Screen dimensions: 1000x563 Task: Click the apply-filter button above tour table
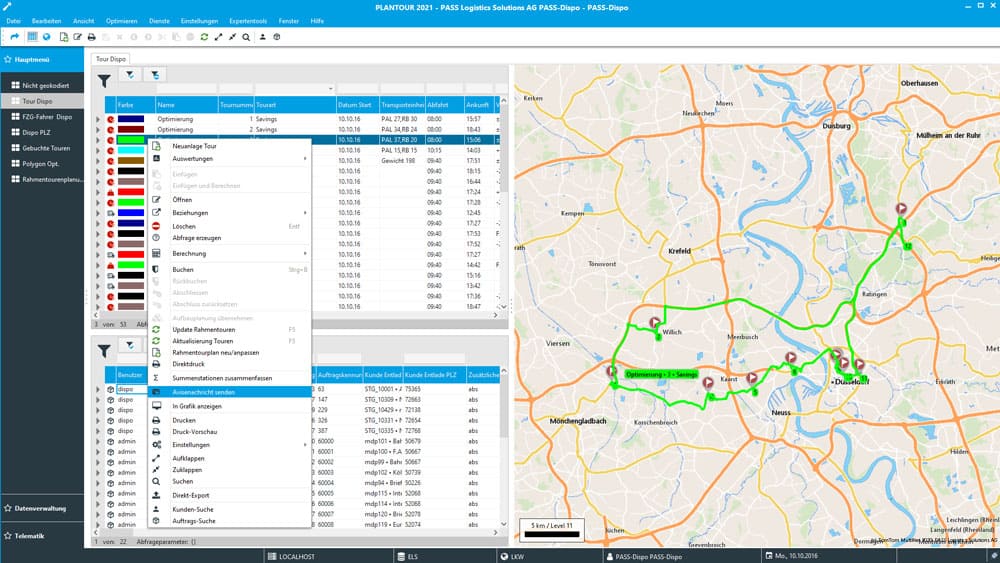[129, 75]
